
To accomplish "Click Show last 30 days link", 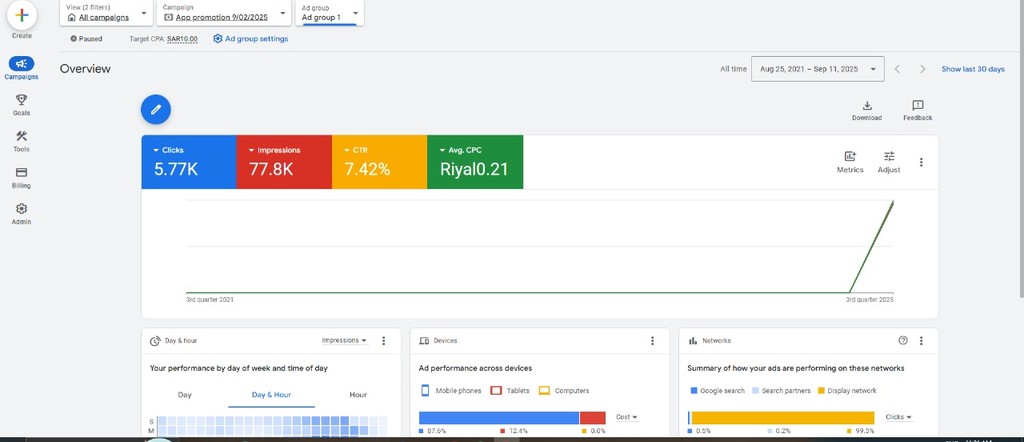I will click(x=972, y=69).
